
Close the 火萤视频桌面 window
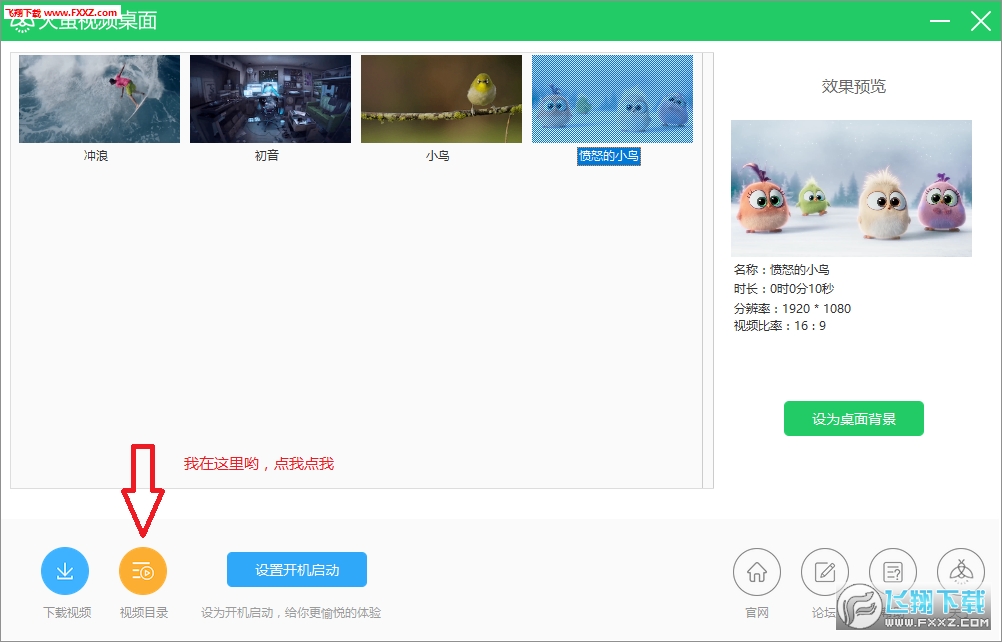point(980,20)
